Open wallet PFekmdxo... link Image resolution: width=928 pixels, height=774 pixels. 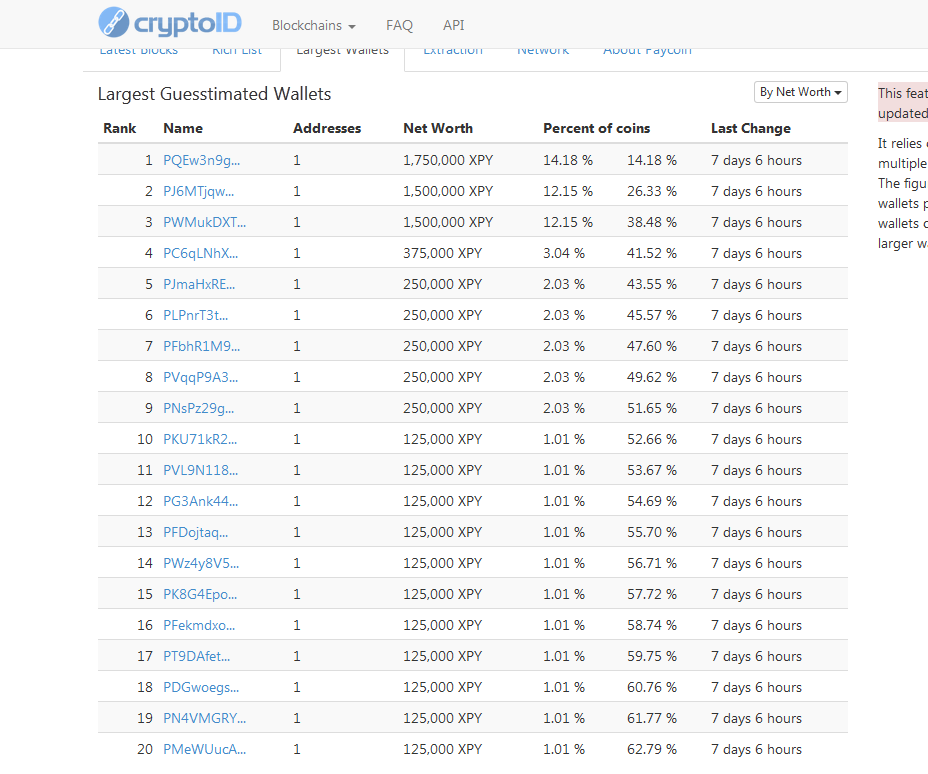(199, 625)
